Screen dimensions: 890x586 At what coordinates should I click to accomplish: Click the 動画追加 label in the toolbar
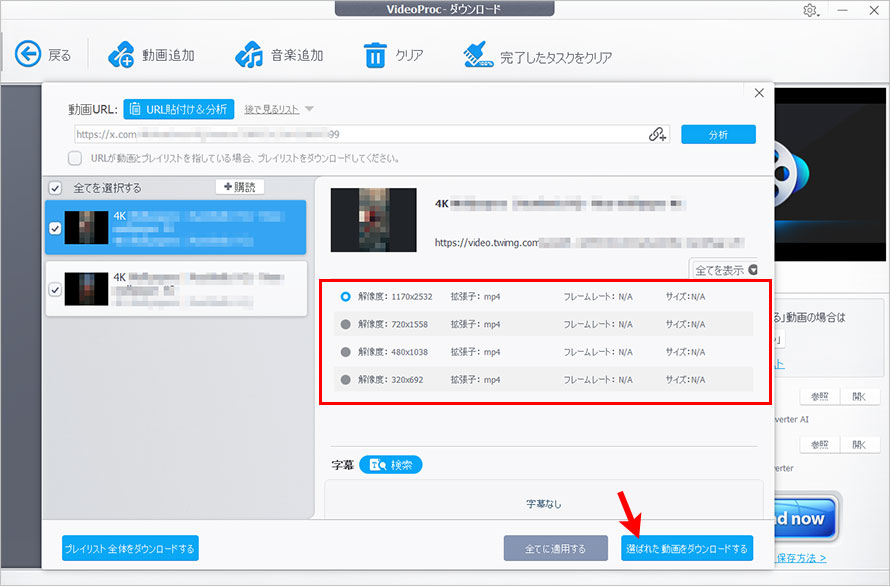point(168,55)
